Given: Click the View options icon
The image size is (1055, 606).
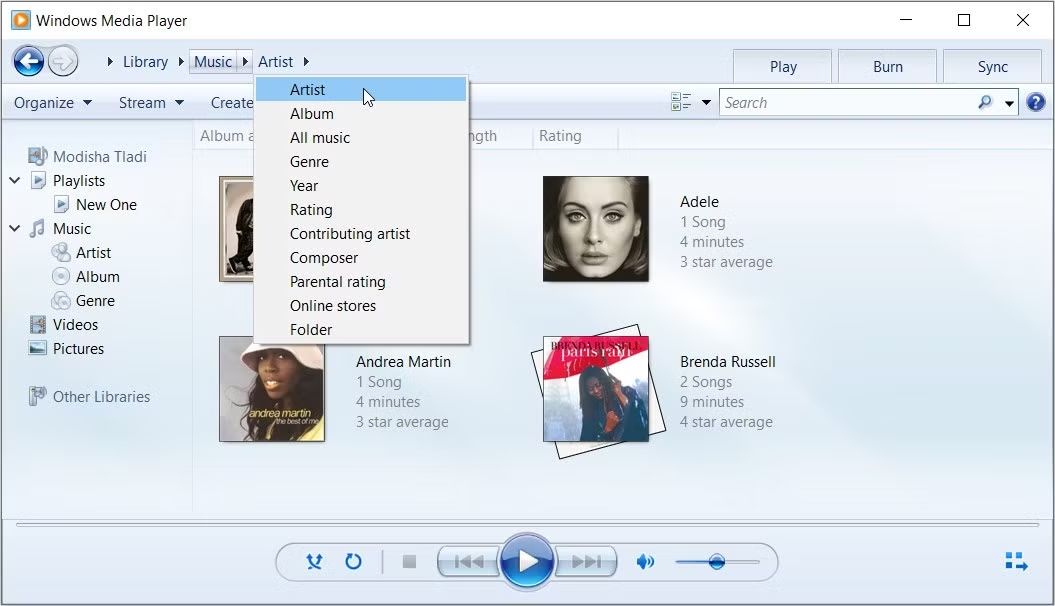Looking at the screenshot, I should point(681,102).
